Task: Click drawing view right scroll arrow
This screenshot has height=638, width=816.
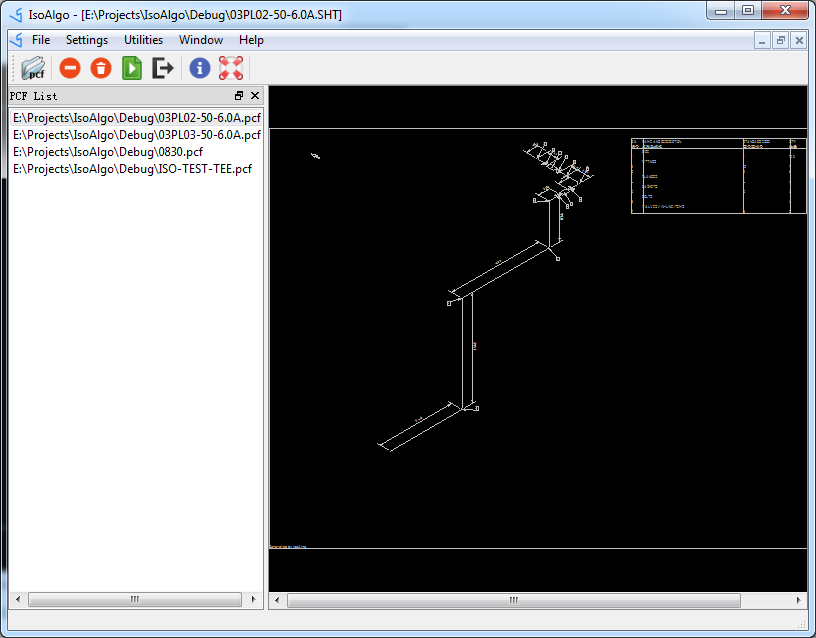Action: [799, 601]
